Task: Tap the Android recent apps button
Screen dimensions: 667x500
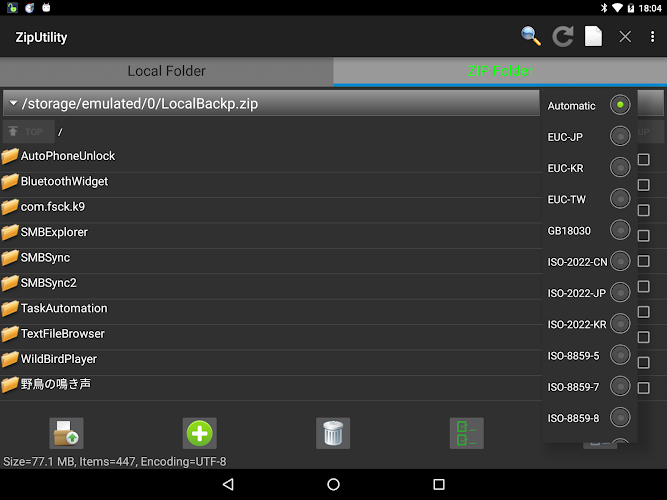Action: click(439, 484)
